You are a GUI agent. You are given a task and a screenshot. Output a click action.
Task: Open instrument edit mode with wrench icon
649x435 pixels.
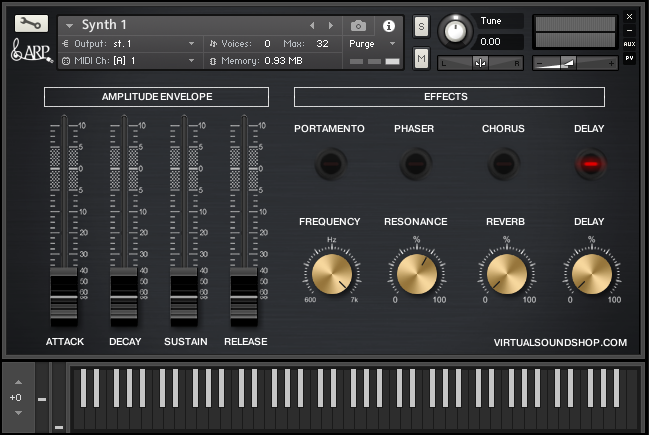[x=30, y=23]
